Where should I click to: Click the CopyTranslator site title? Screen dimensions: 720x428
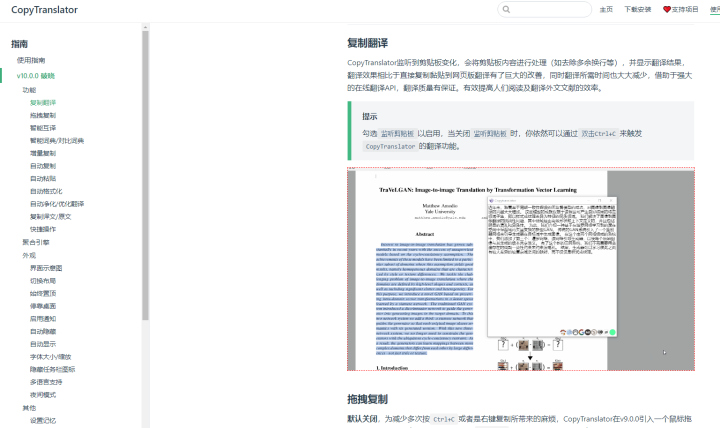click(x=45, y=10)
